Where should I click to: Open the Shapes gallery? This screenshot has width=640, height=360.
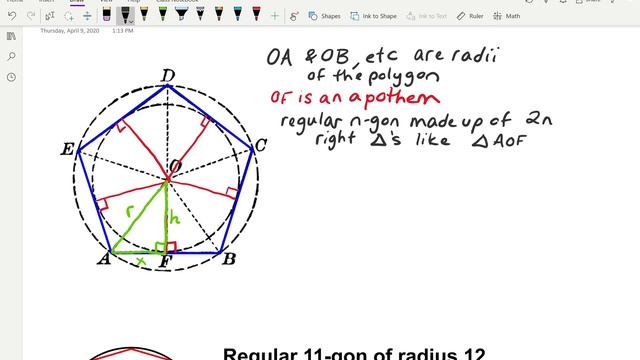(x=324, y=16)
